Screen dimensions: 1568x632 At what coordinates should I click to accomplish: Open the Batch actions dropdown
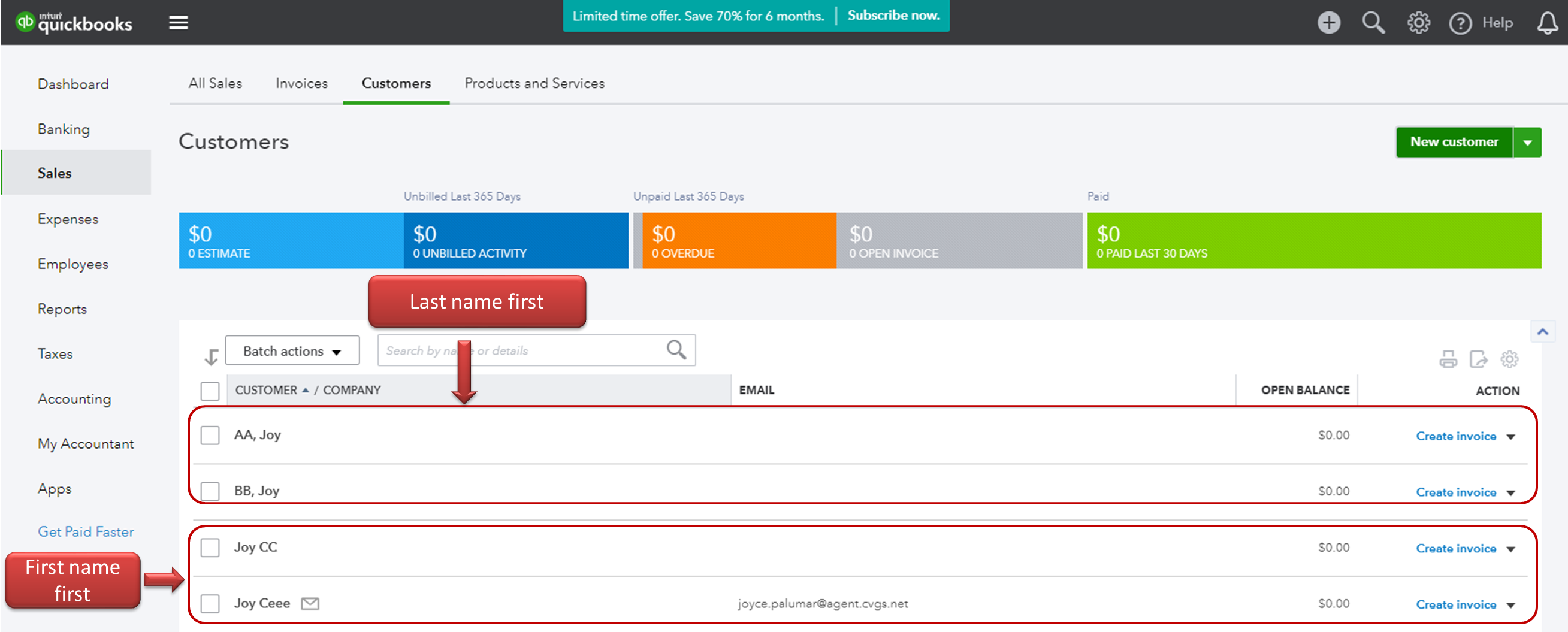[x=292, y=350]
